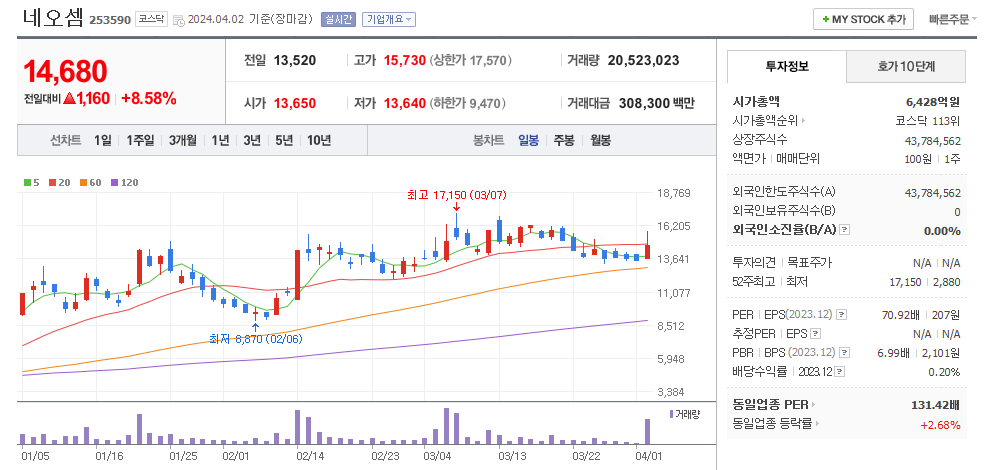
Task: Switch to the 주봉 candle chart
Action: (x=564, y=141)
